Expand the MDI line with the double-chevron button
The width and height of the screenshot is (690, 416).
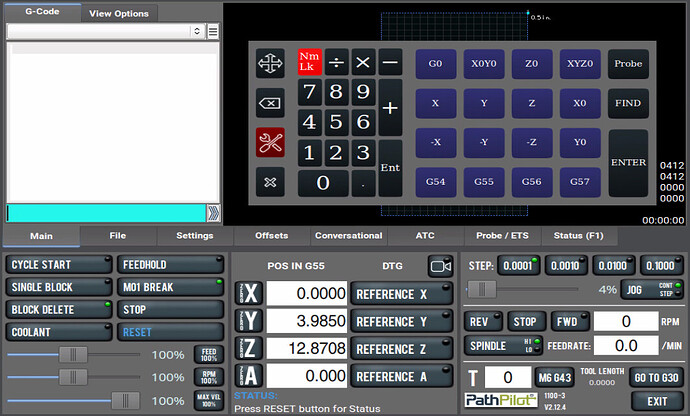212,213
